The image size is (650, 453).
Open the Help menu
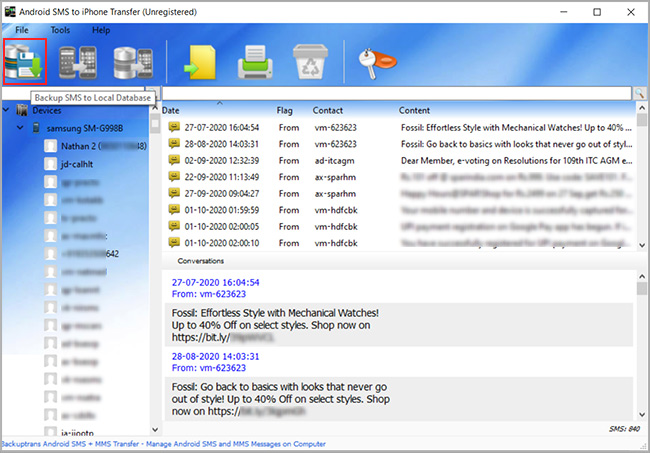point(101,30)
